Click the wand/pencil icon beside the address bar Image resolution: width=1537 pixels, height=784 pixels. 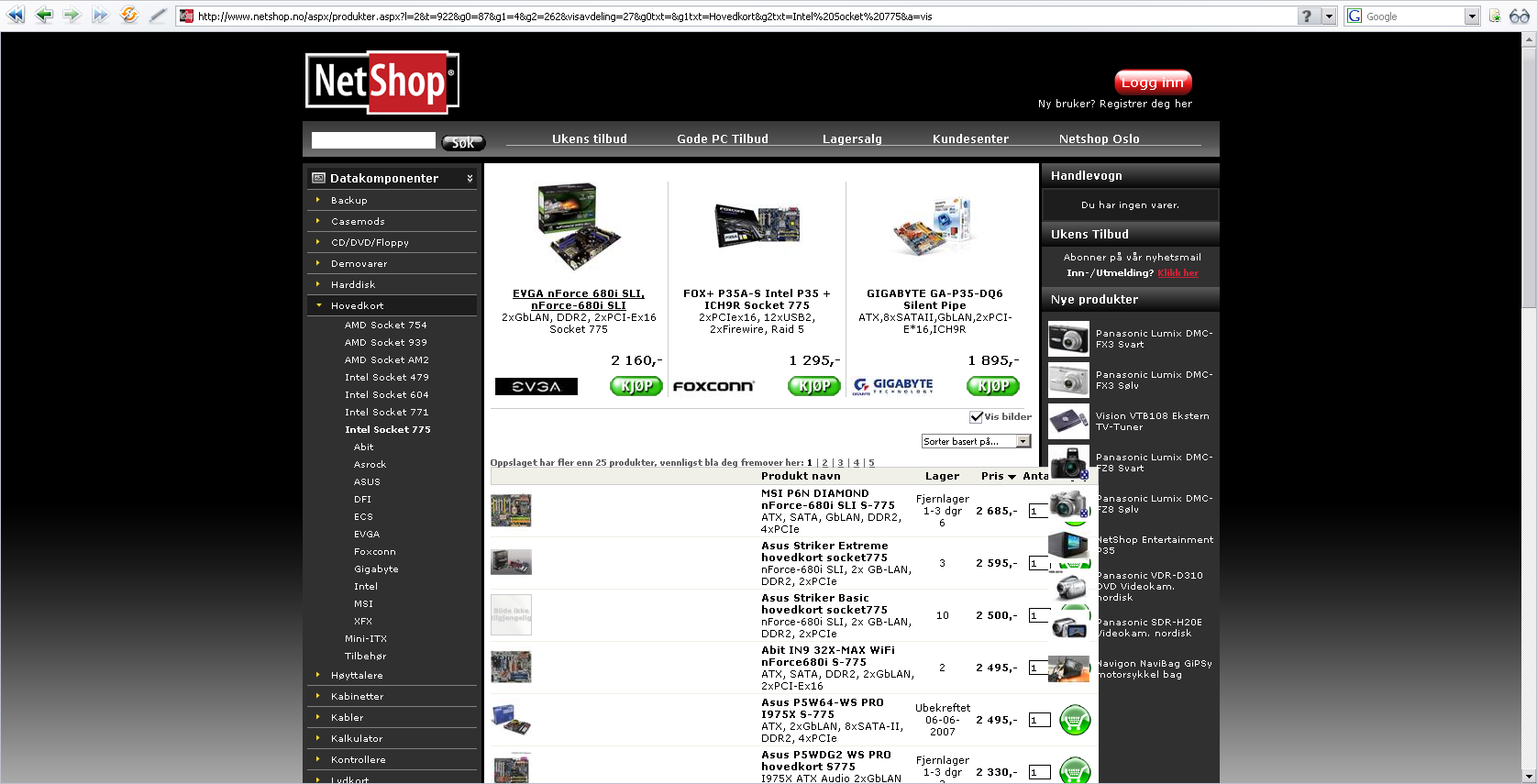tap(158, 16)
